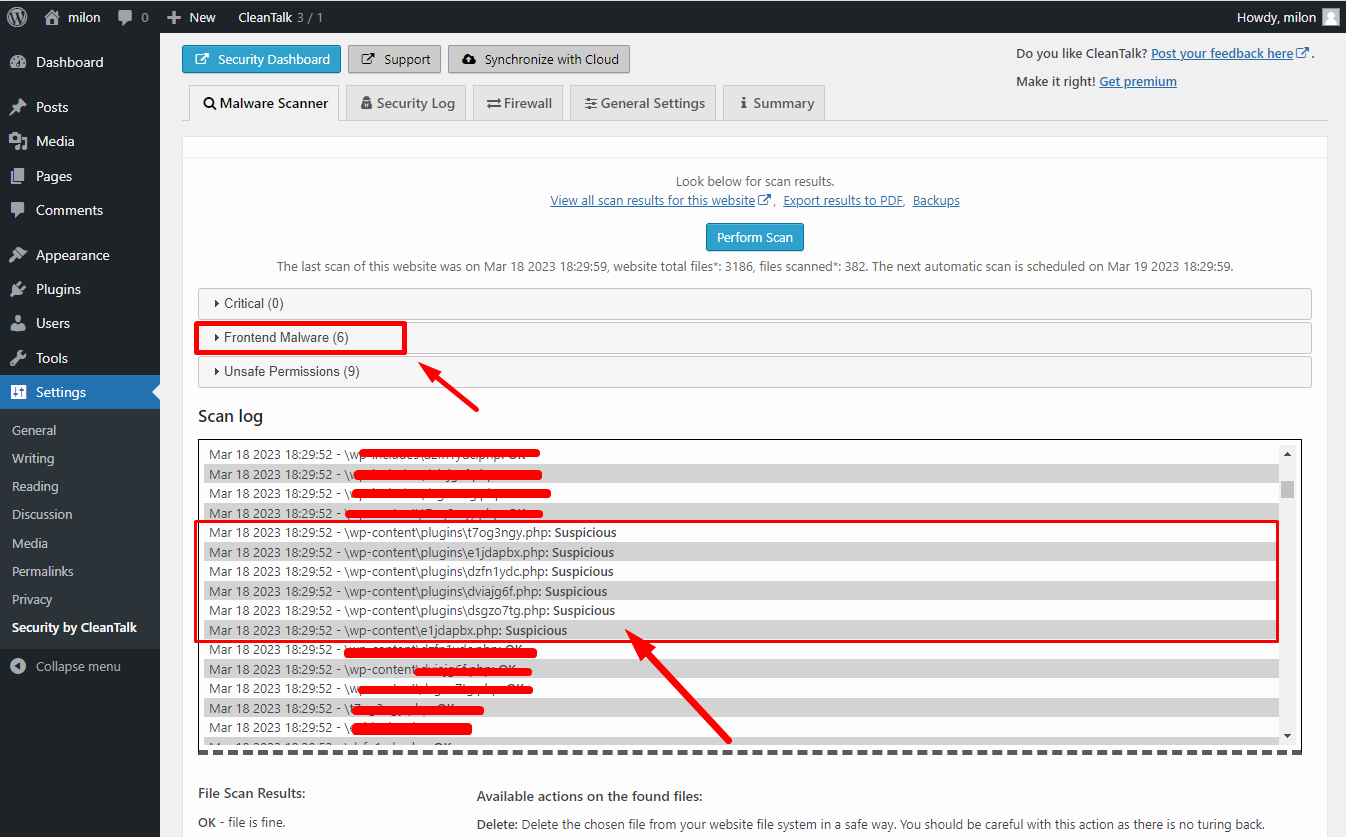This screenshot has width=1346, height=837.
Task: Click the external-link icon on Security Dashboard
Action: [203, 60]
